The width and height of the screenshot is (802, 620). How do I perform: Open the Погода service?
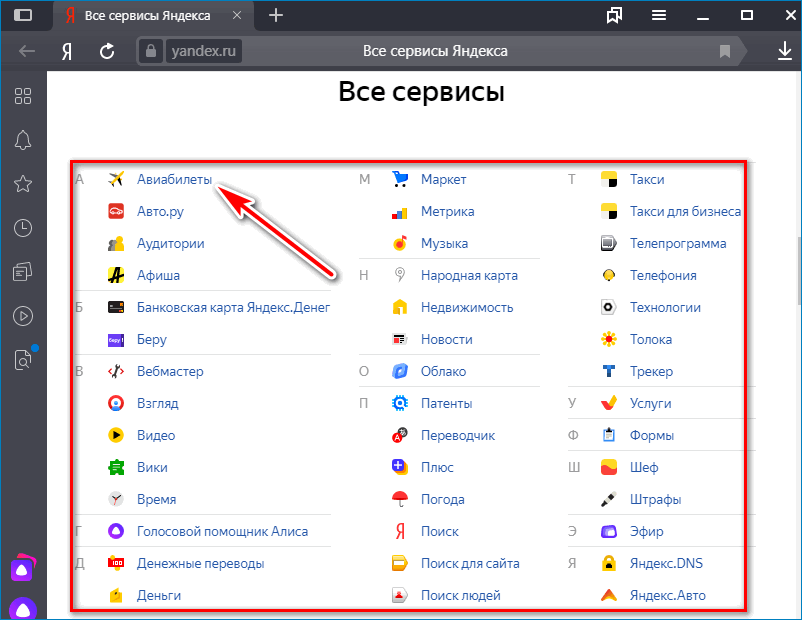[x=444, y=499]
